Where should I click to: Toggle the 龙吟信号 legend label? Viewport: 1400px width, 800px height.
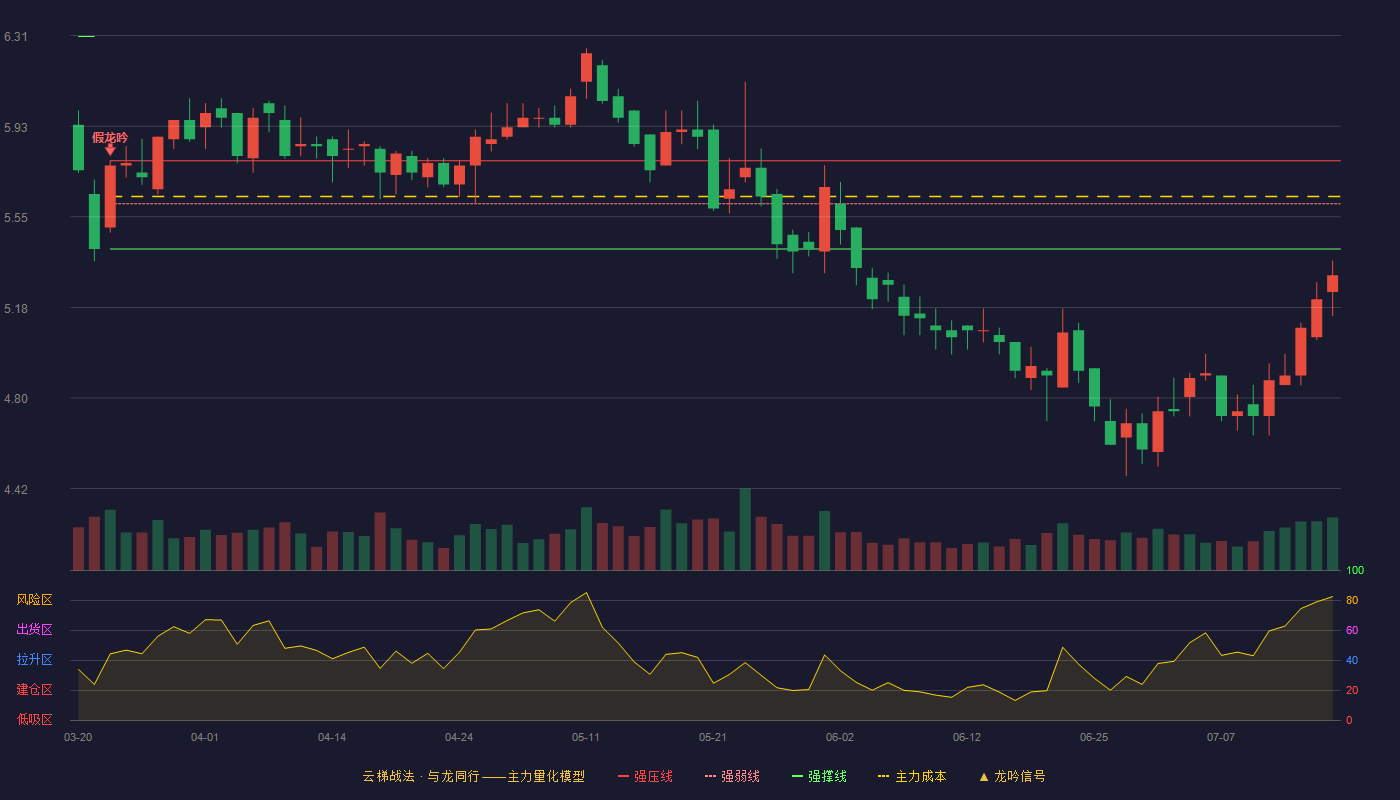[x=1020, y=776]
